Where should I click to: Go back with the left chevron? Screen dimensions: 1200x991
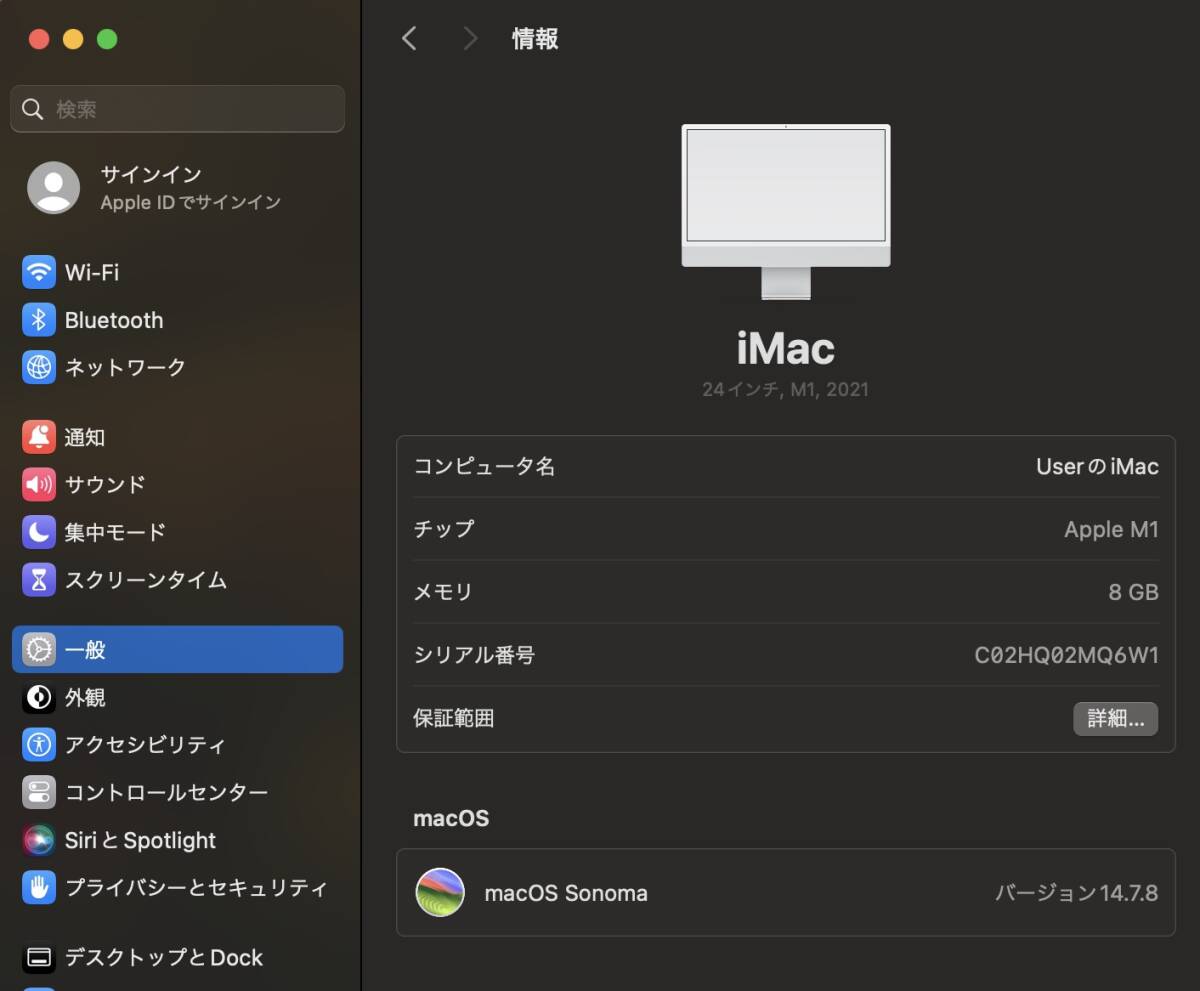tap(408, 39)
